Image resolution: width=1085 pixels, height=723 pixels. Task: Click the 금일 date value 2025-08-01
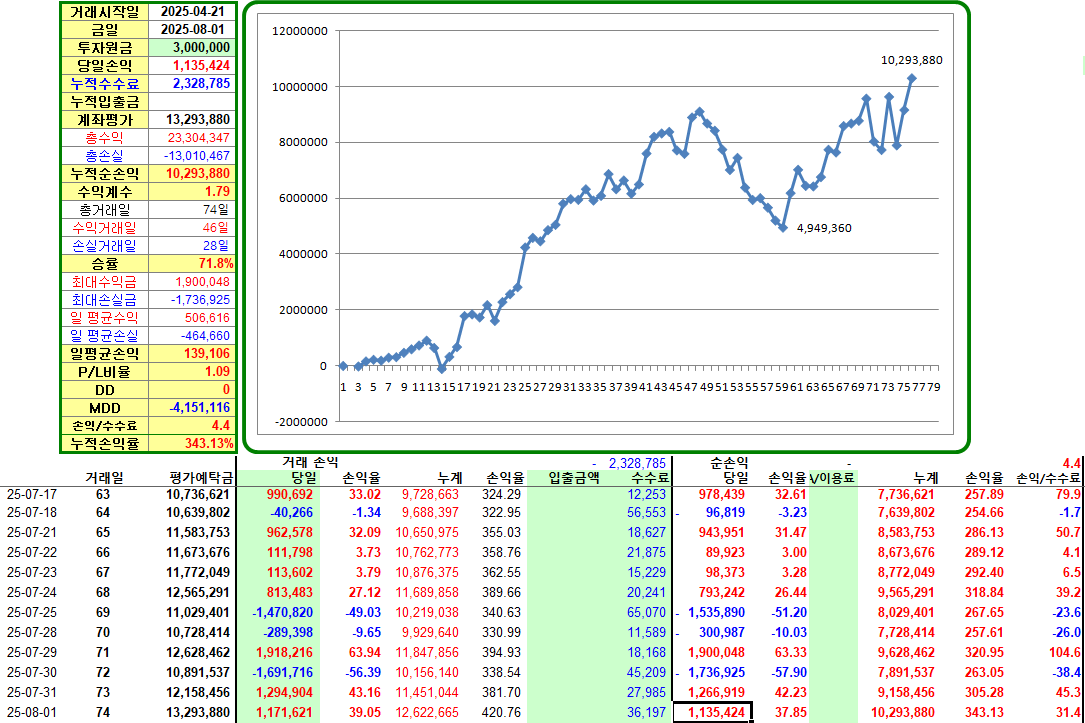pos(192,30)
